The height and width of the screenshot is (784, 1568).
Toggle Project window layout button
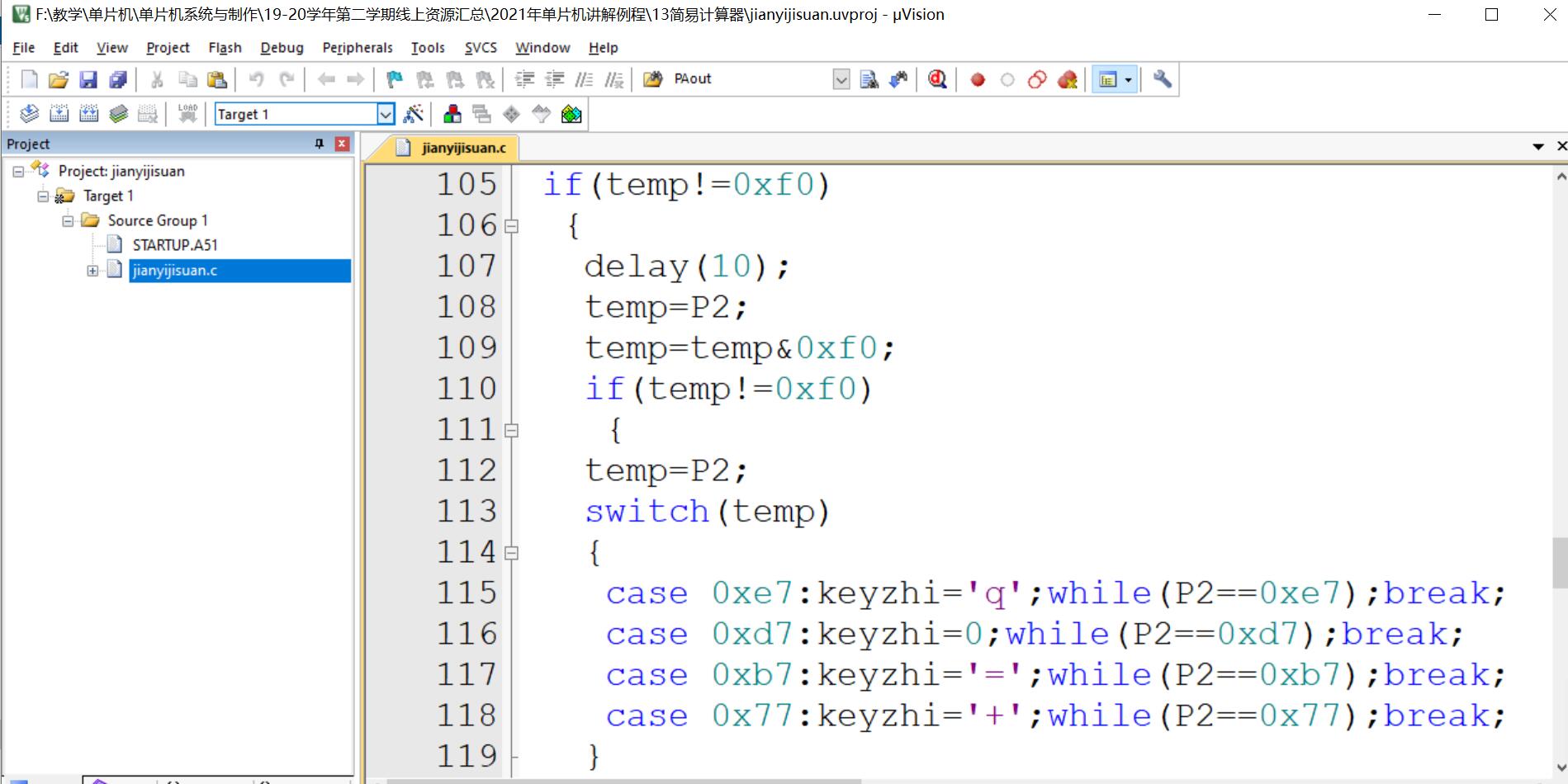click(x=1108, y=79)
